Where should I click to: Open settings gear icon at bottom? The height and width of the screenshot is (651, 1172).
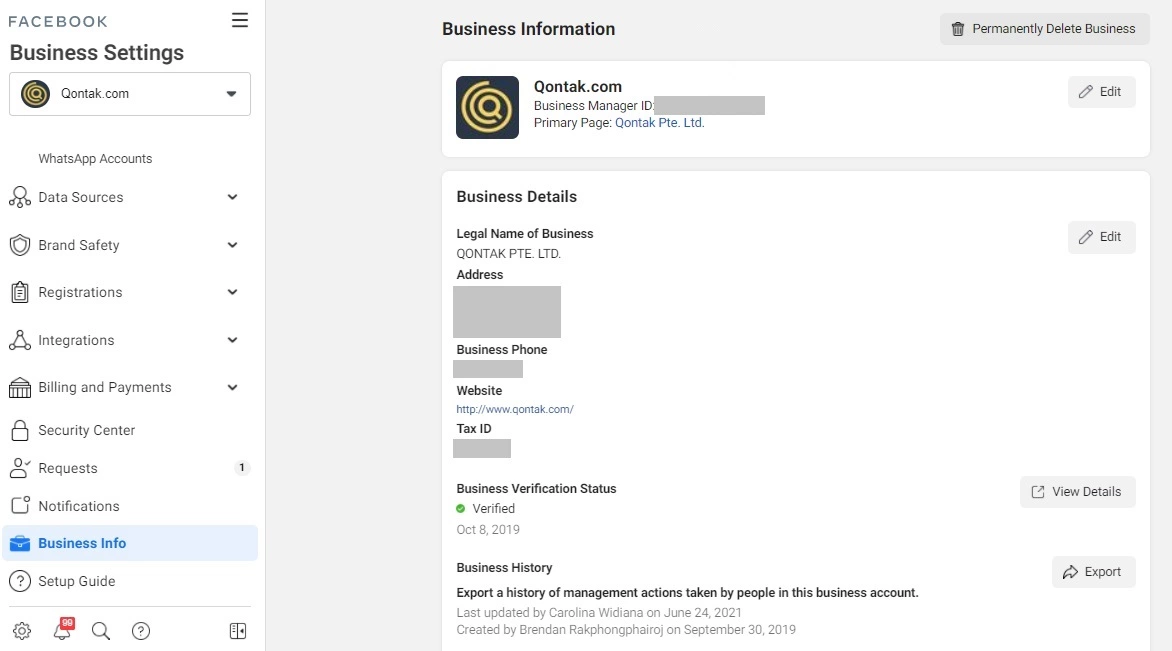coord(22,631)
